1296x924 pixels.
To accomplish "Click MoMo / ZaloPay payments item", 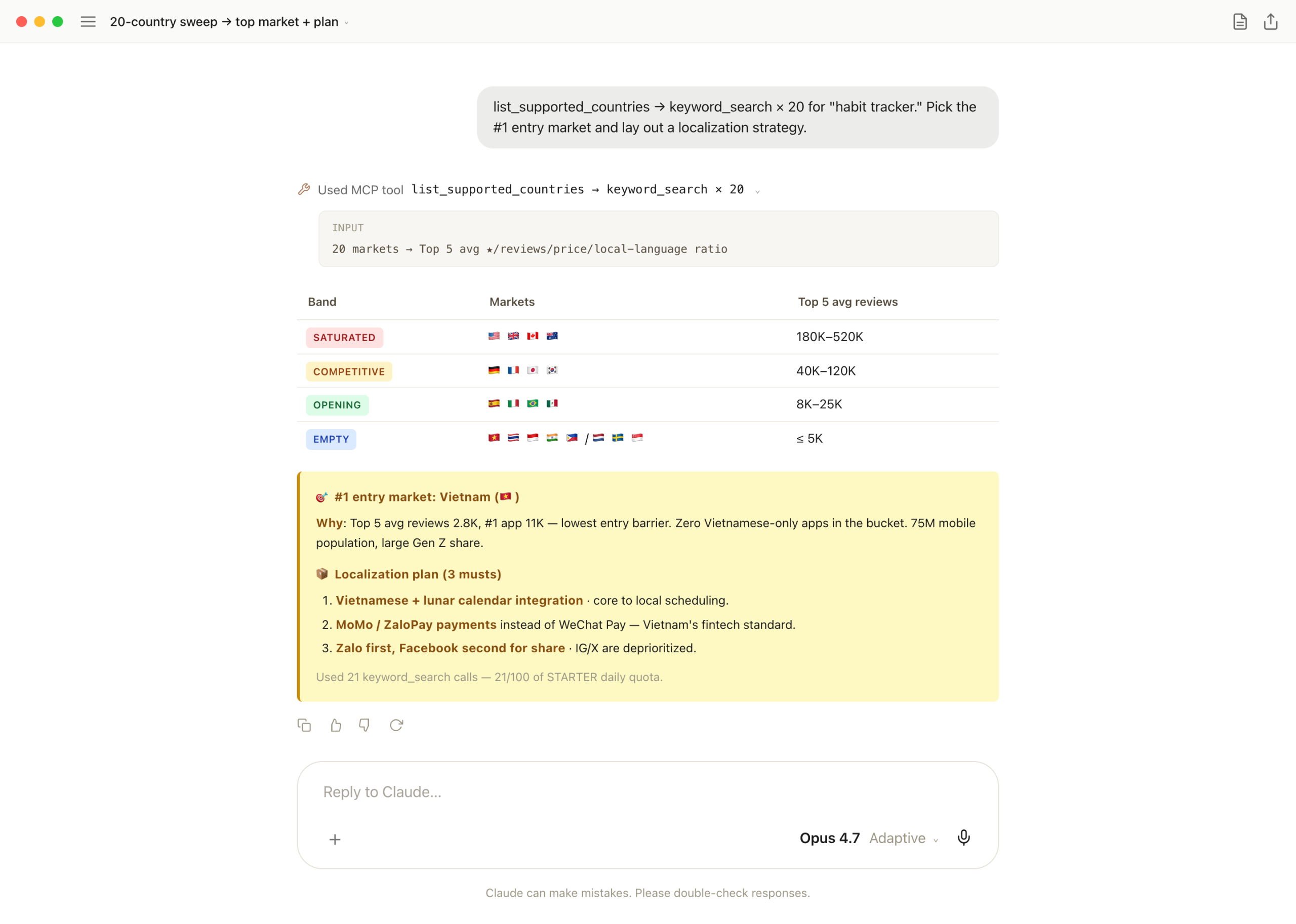I will click(x=416, y=625).
